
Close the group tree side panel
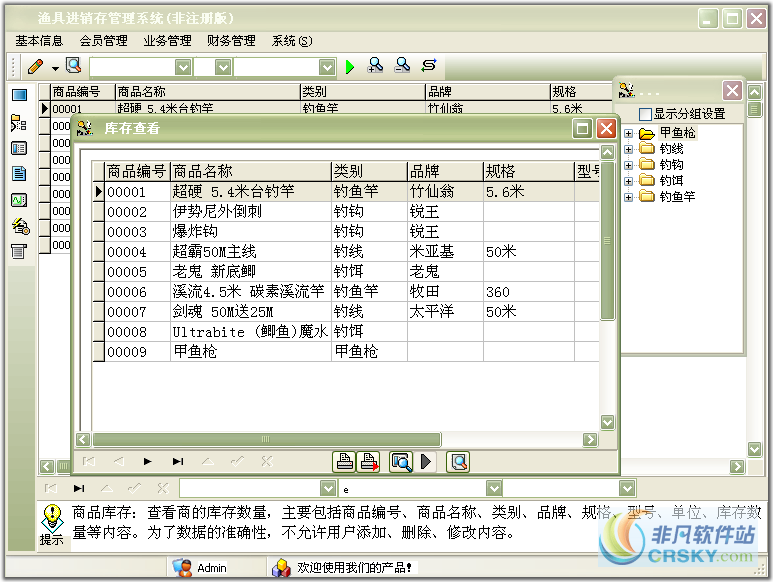[x=732, y=90]
